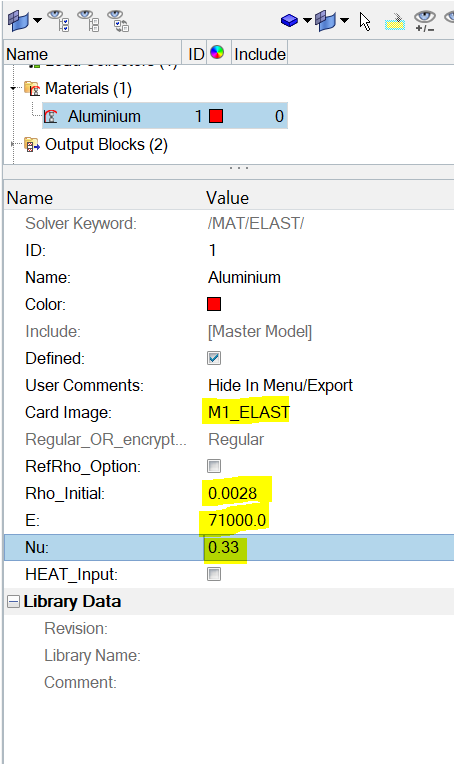455x765 pixels.
Task: Collapse the Materials (1) folder
Action: (x=13, y=89)
